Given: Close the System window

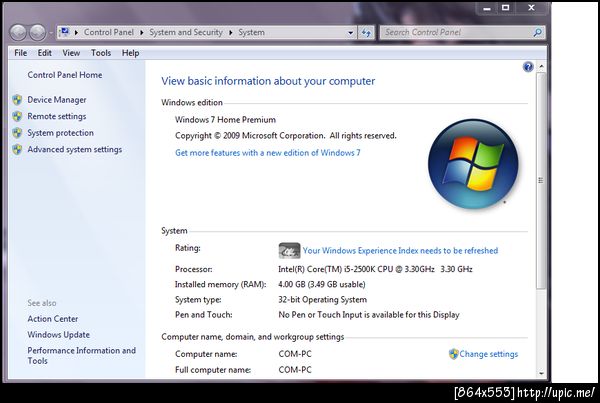Looking at the screenshot, I should point(532,8).
